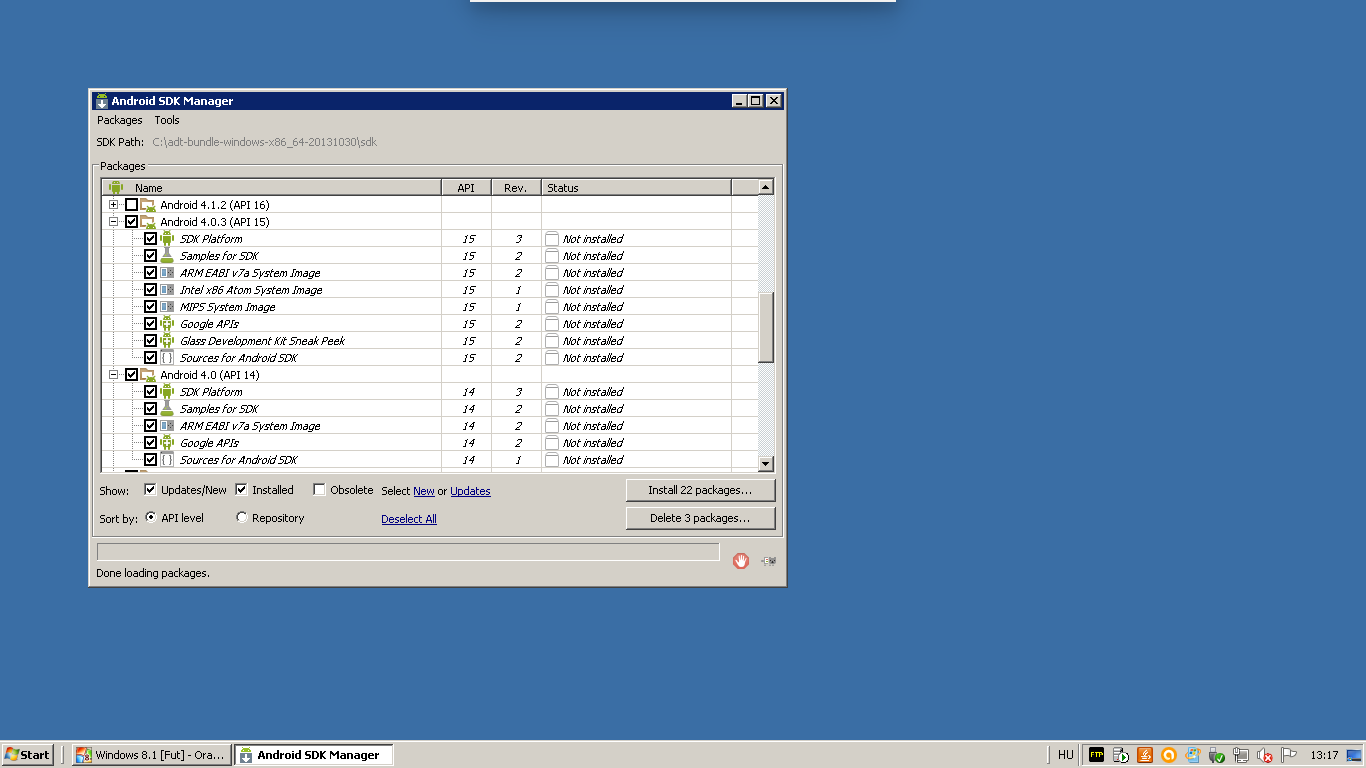The width and height of the screenshot is (1366, 768).
Task: Enable the Obsolete packages checkbox
Action: 319,490
